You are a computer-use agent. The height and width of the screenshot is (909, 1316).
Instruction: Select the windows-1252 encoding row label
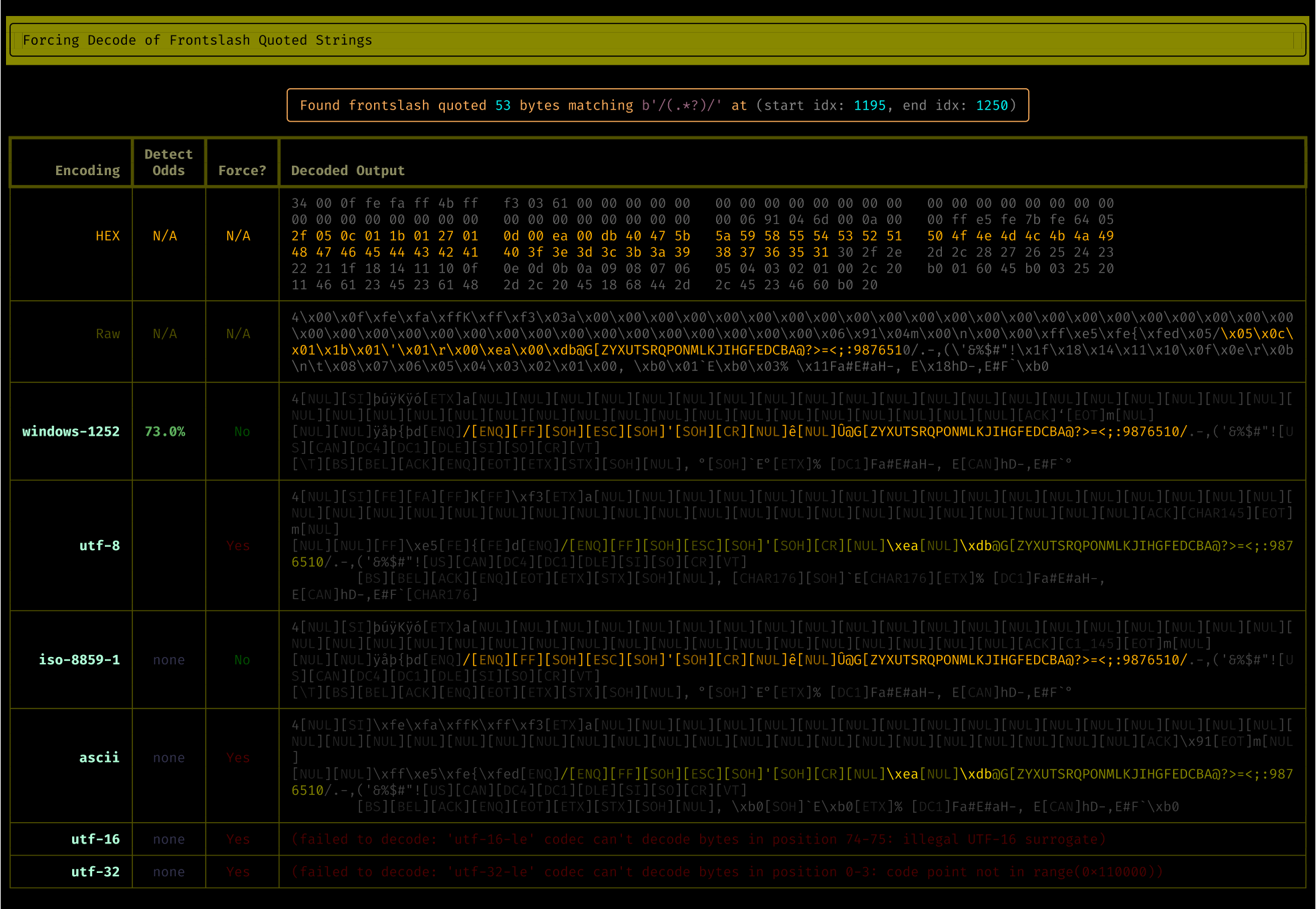(x=71, y=431)
